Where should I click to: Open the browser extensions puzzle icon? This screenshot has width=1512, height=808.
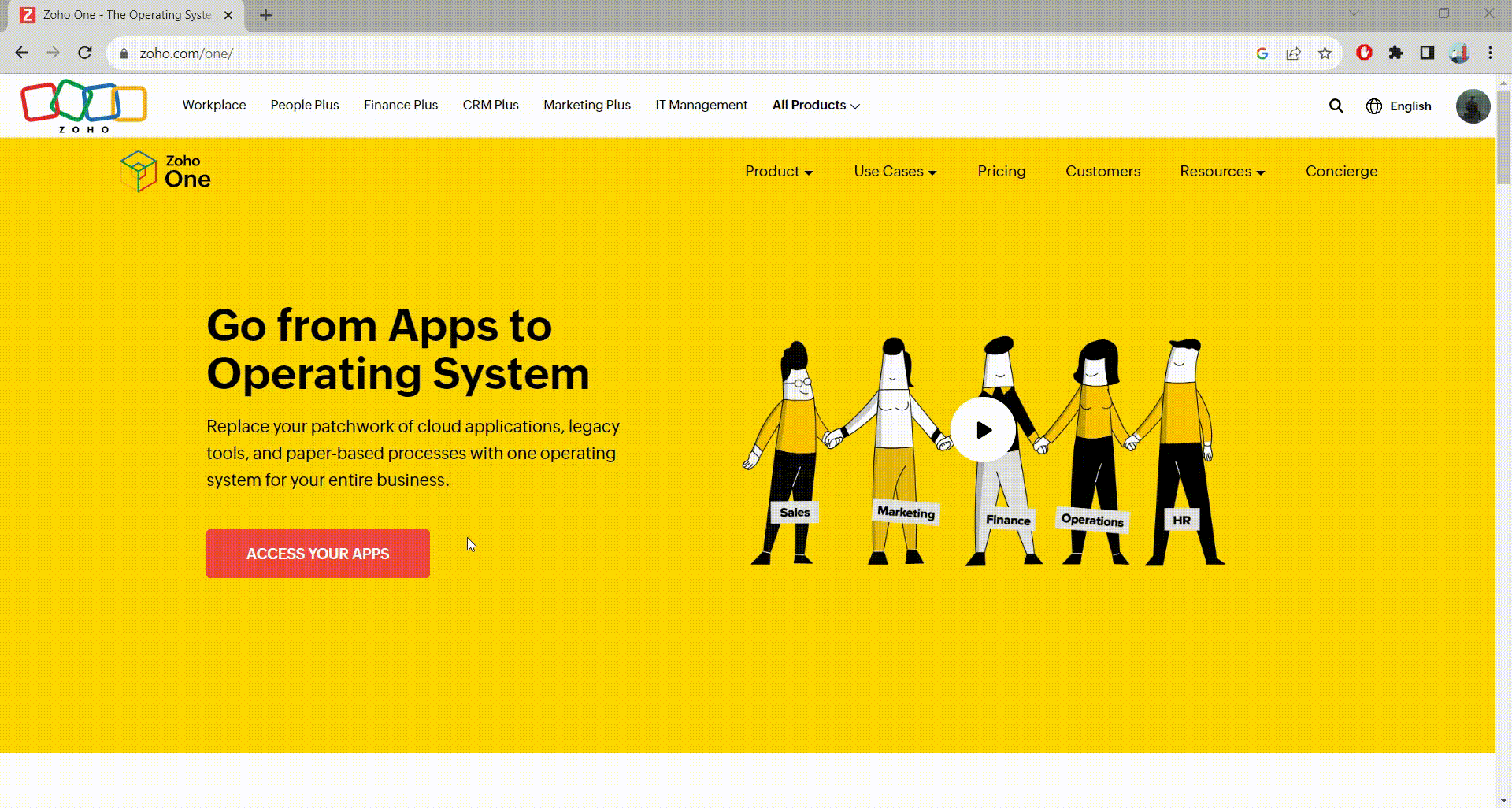(x=1395, y=53)
